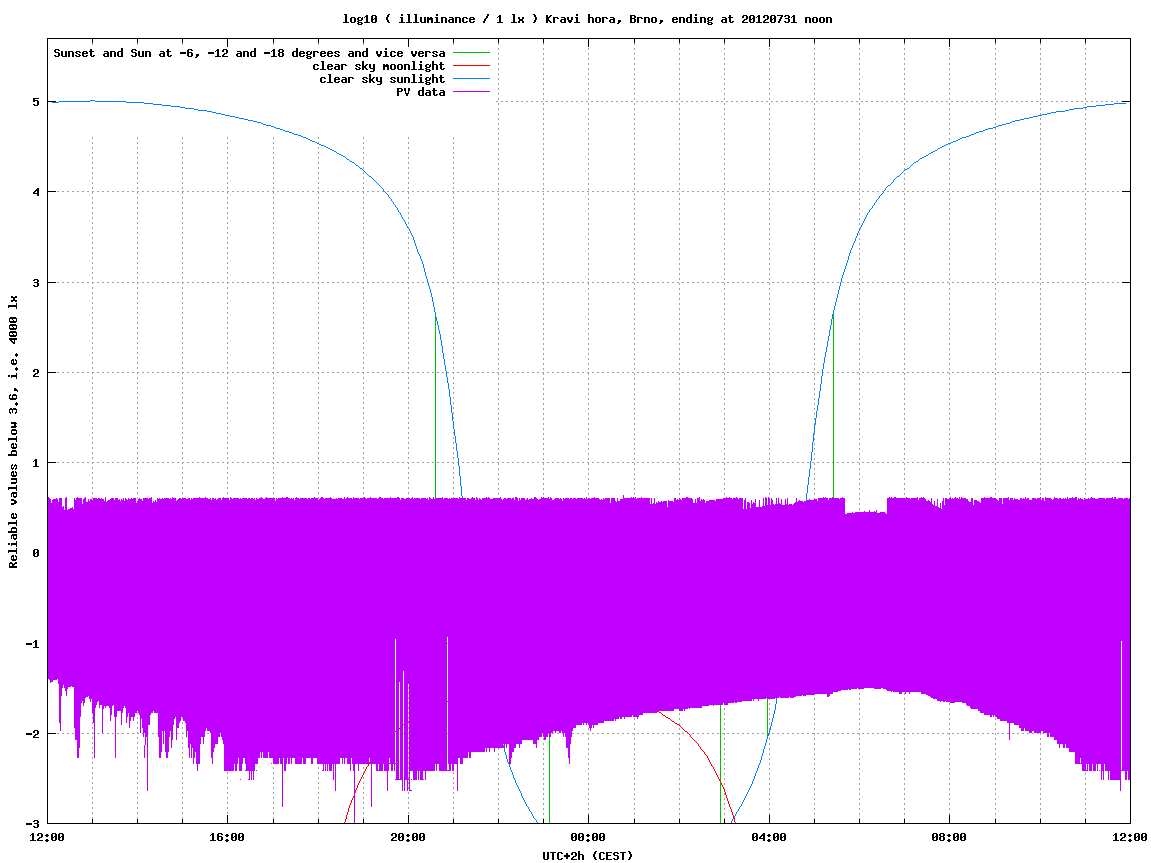Screen dimensions: 1151x863
Task: Click the green legend line sample
Action: point(471,53)
